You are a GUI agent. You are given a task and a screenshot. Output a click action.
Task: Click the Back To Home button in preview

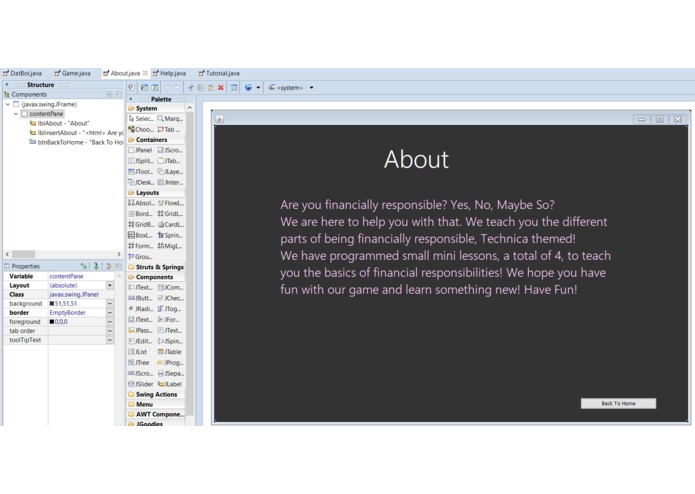[x=618, y=403]
